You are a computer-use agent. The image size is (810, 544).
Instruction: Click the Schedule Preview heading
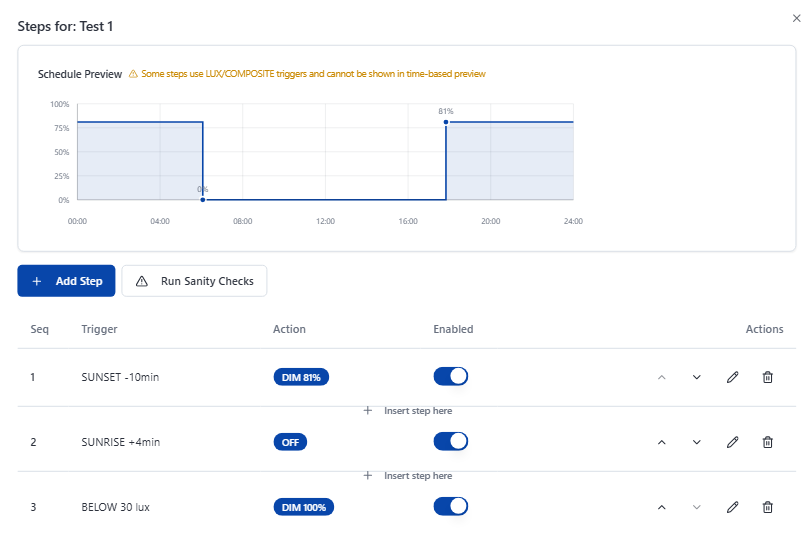point(80,74)
